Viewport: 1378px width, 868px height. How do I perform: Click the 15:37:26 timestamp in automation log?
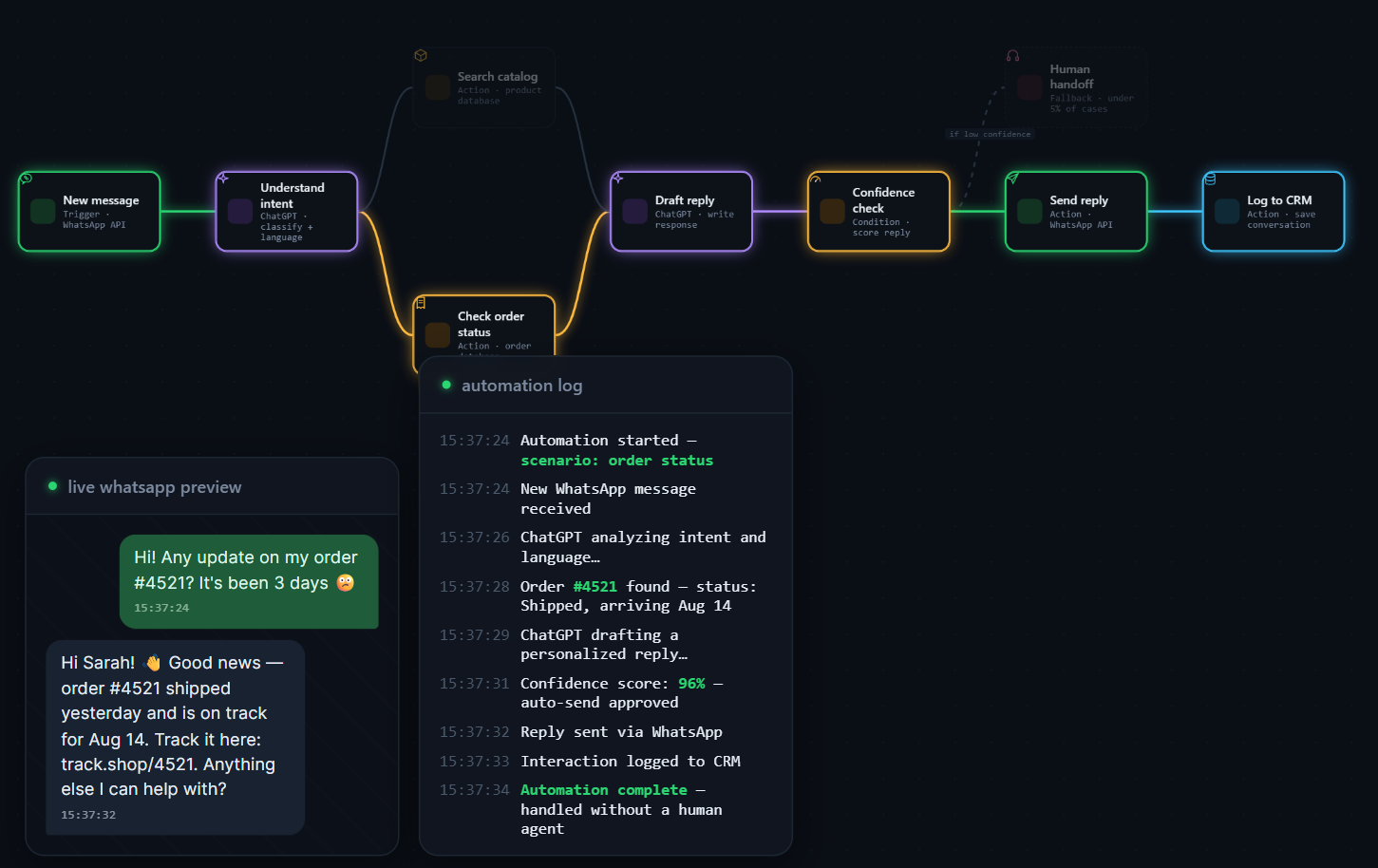[474, 538]
